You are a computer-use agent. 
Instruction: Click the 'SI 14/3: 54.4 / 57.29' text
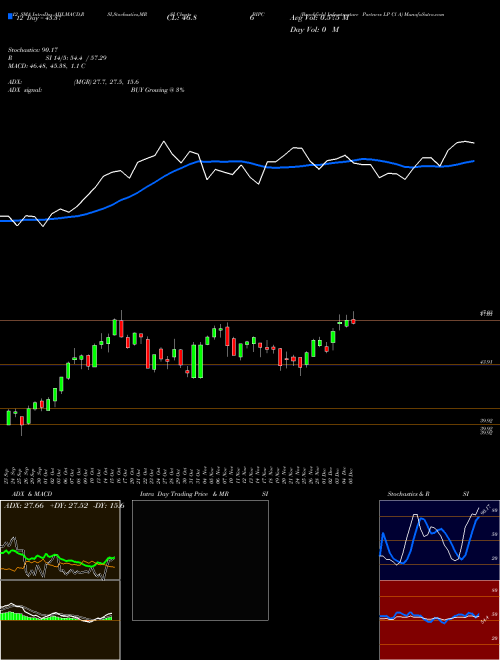pos(76,58)
